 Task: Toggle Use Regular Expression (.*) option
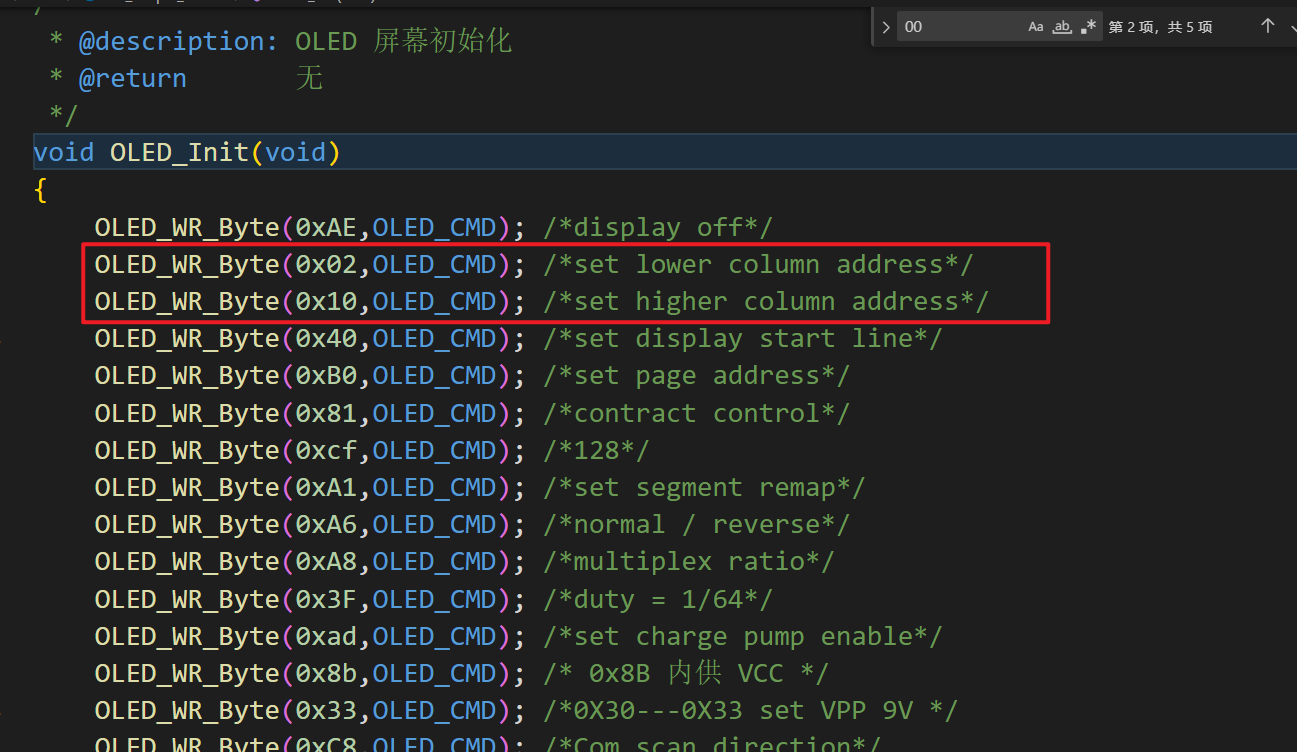[x=1088, y=27]
